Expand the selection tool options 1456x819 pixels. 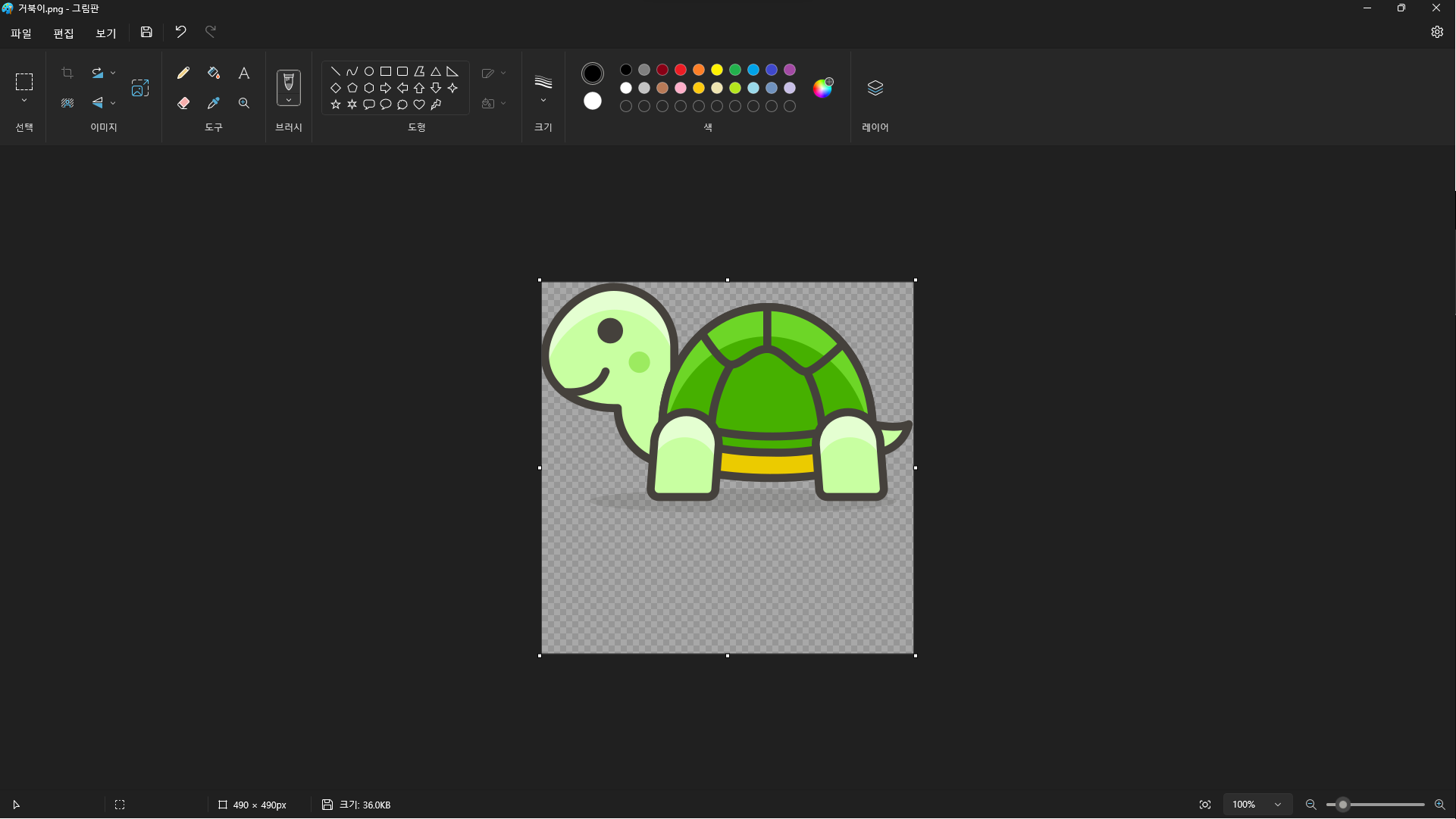tap(24, 101)
